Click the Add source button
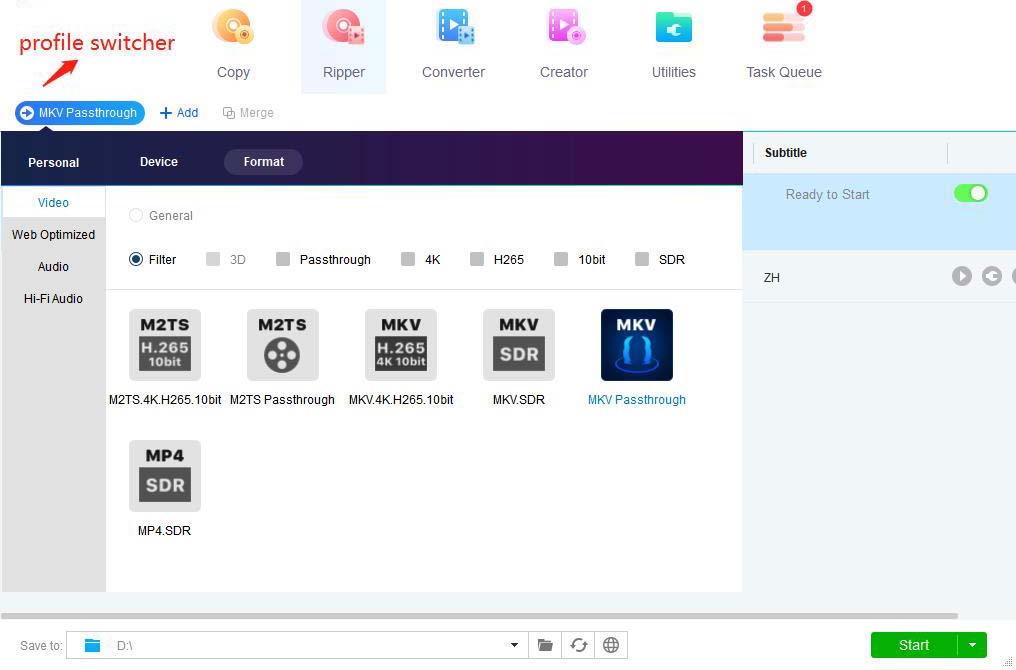This screenshot has height=670, width=1016. point(179,113)
